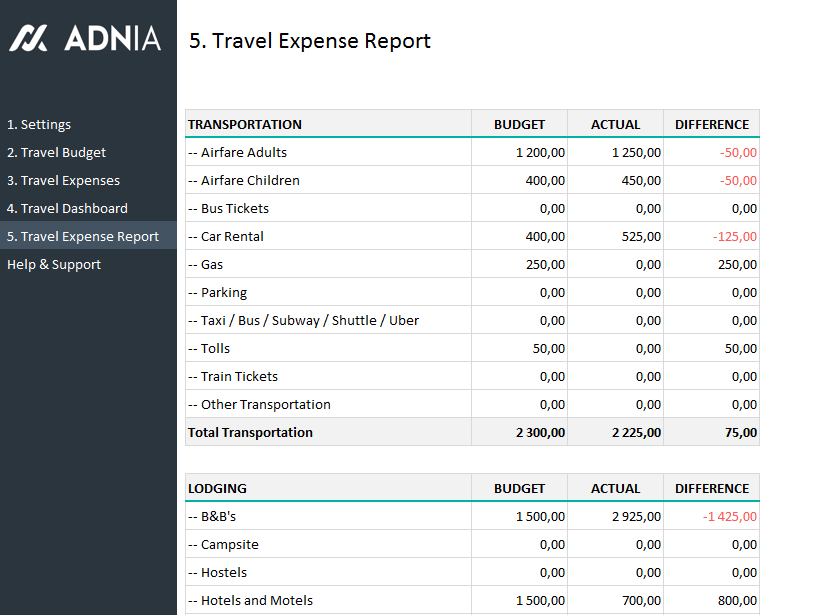Navigate to Travel Expenses

click(63, 181)
